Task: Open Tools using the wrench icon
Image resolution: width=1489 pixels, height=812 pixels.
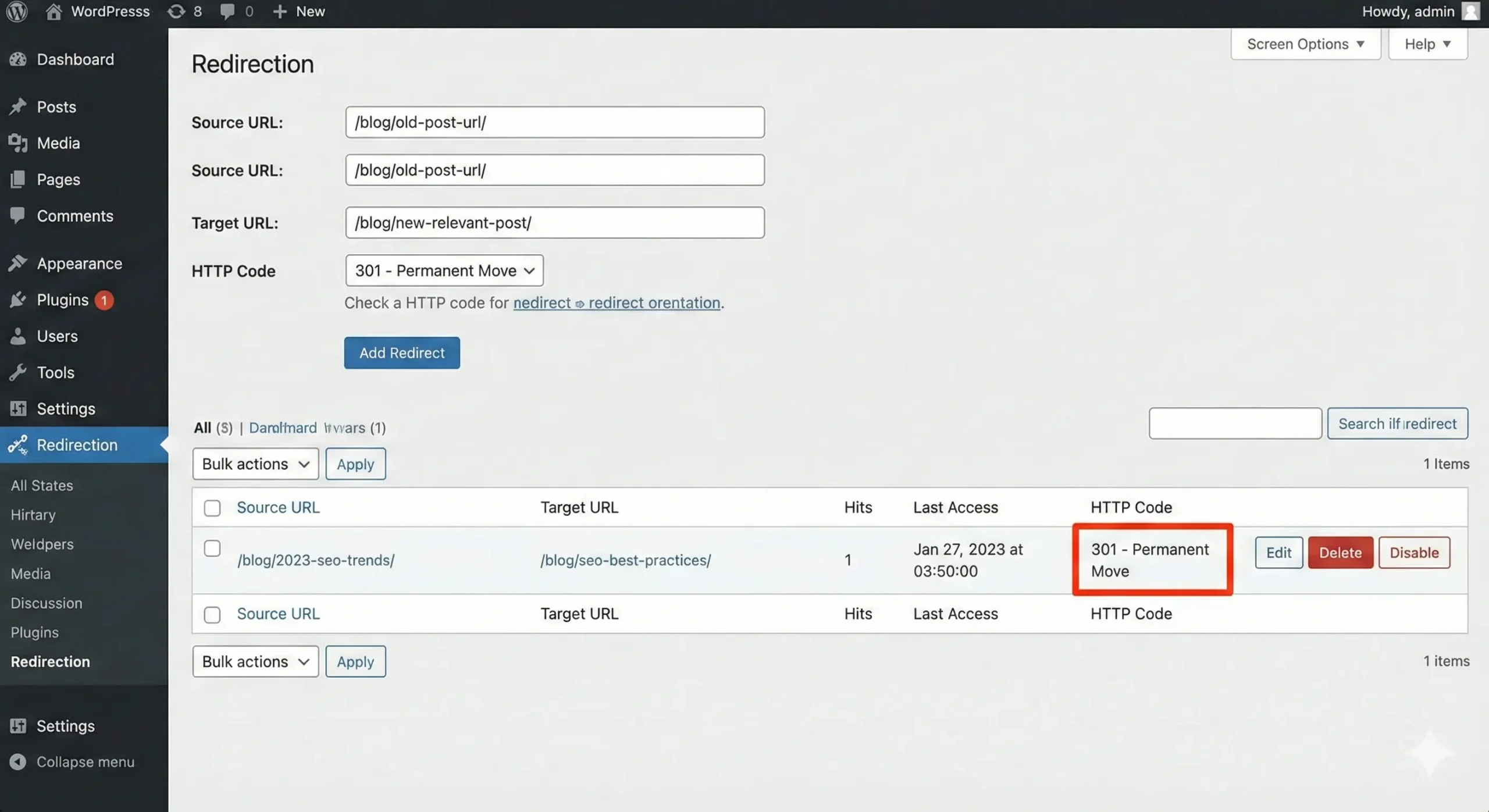Action: point(19,372)
